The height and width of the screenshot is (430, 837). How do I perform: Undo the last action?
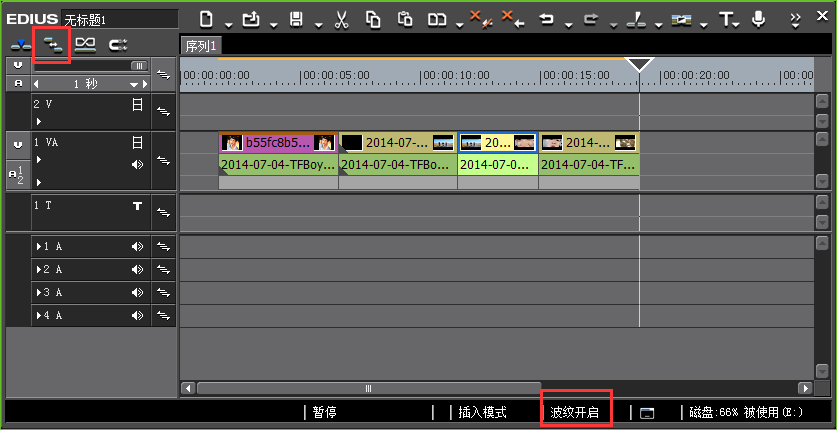[x=546, y=20]
